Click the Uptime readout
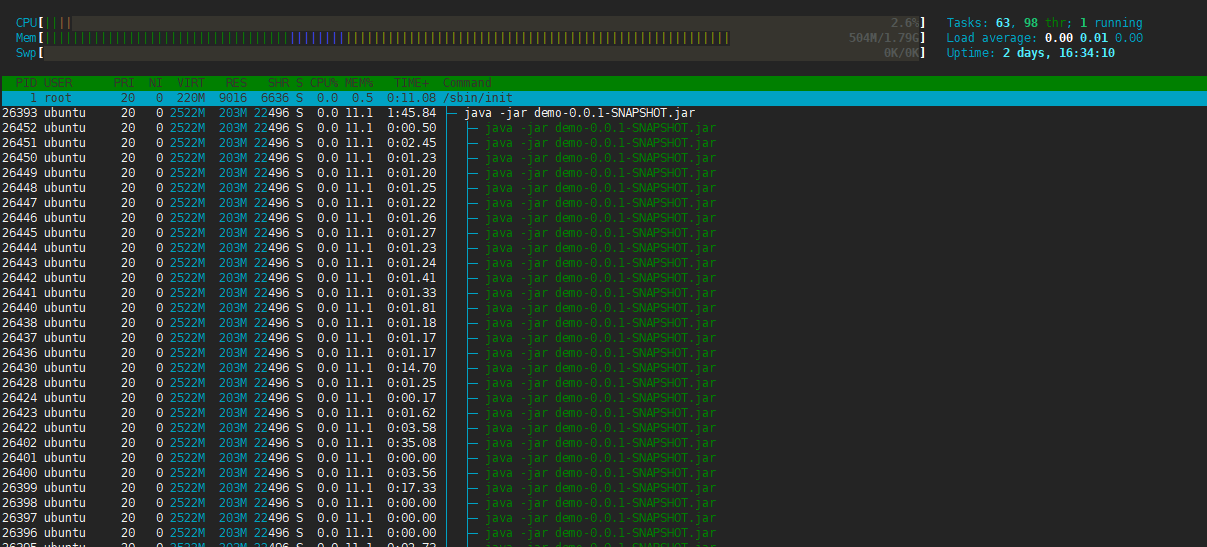 click(x=1030, y=53)
